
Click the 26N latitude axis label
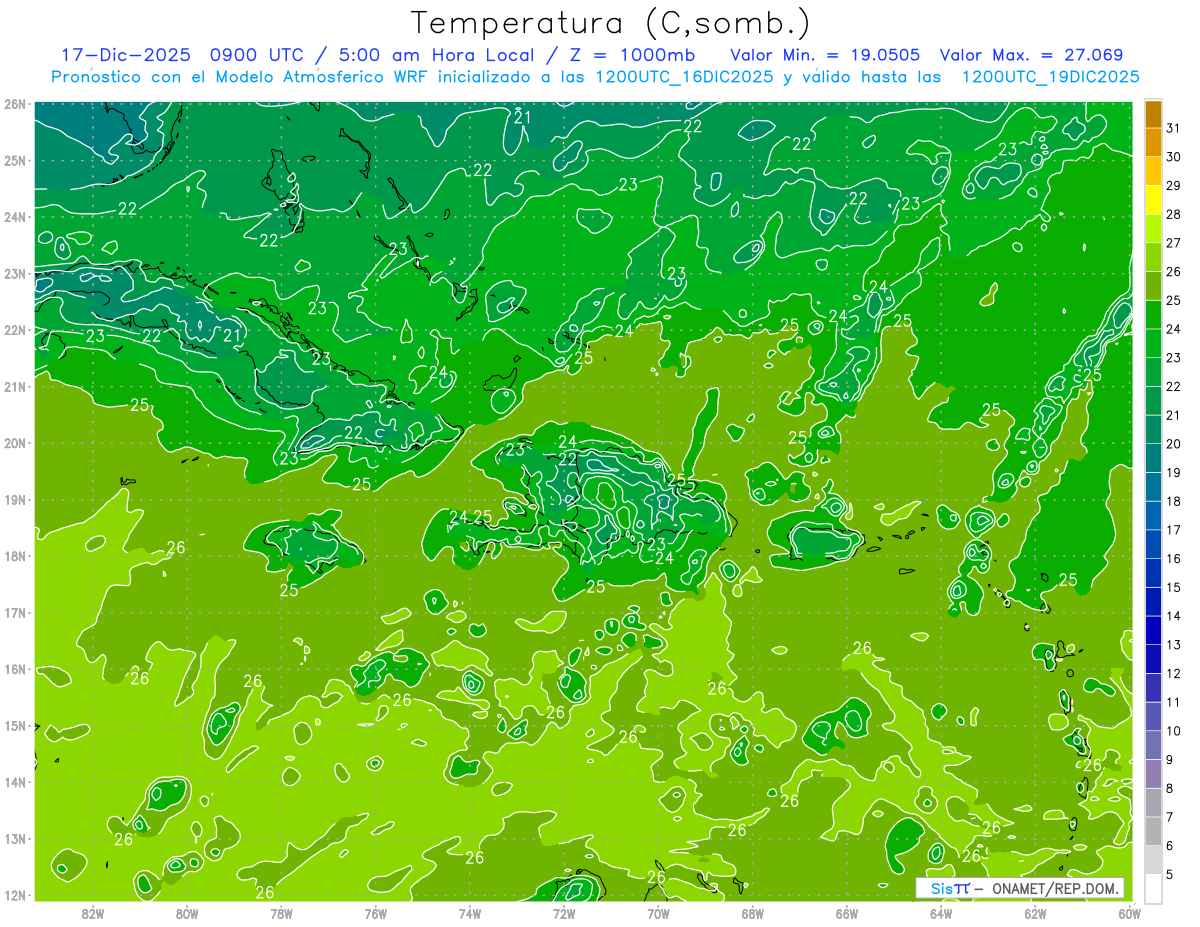coord(14,104)
